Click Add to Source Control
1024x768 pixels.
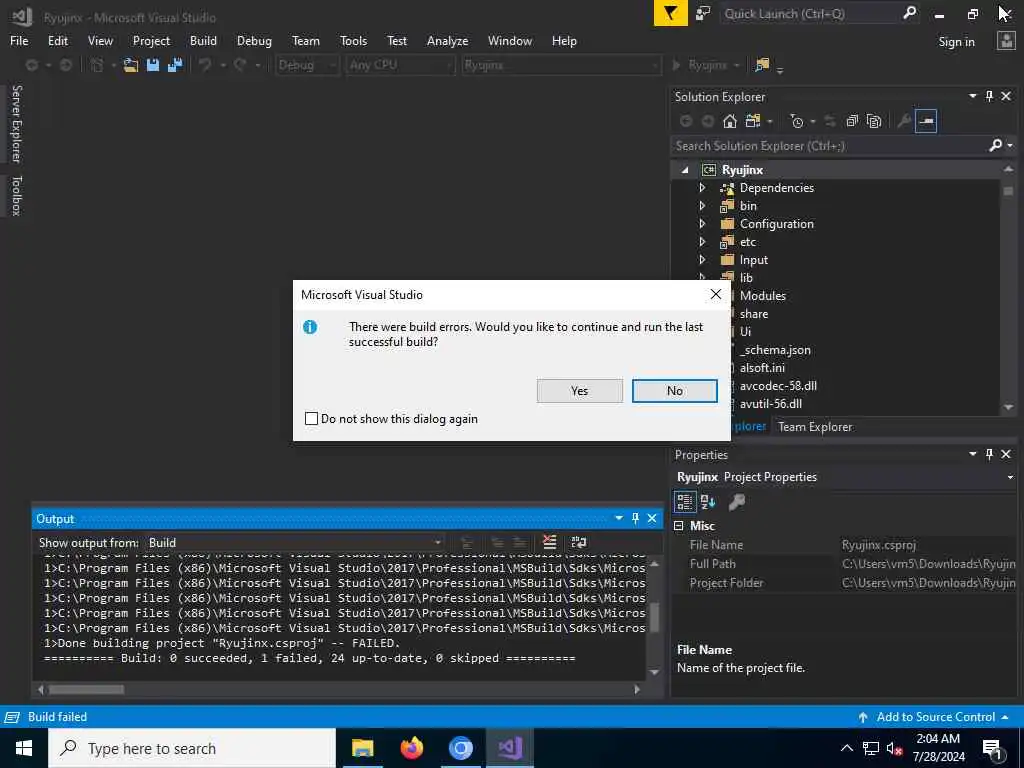(x=935, y=716)
